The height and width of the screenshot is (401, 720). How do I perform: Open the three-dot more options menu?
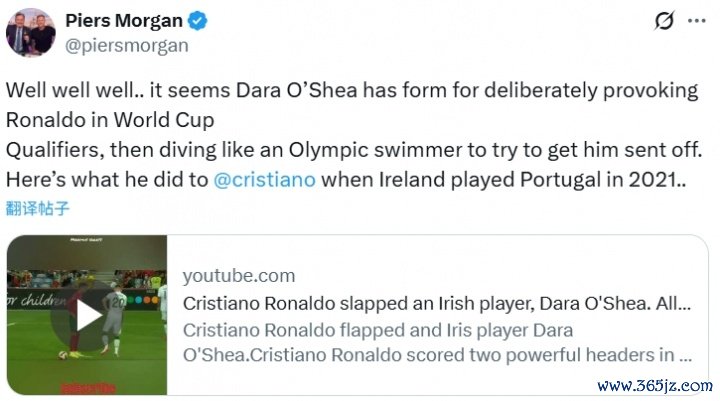point(698,22)
